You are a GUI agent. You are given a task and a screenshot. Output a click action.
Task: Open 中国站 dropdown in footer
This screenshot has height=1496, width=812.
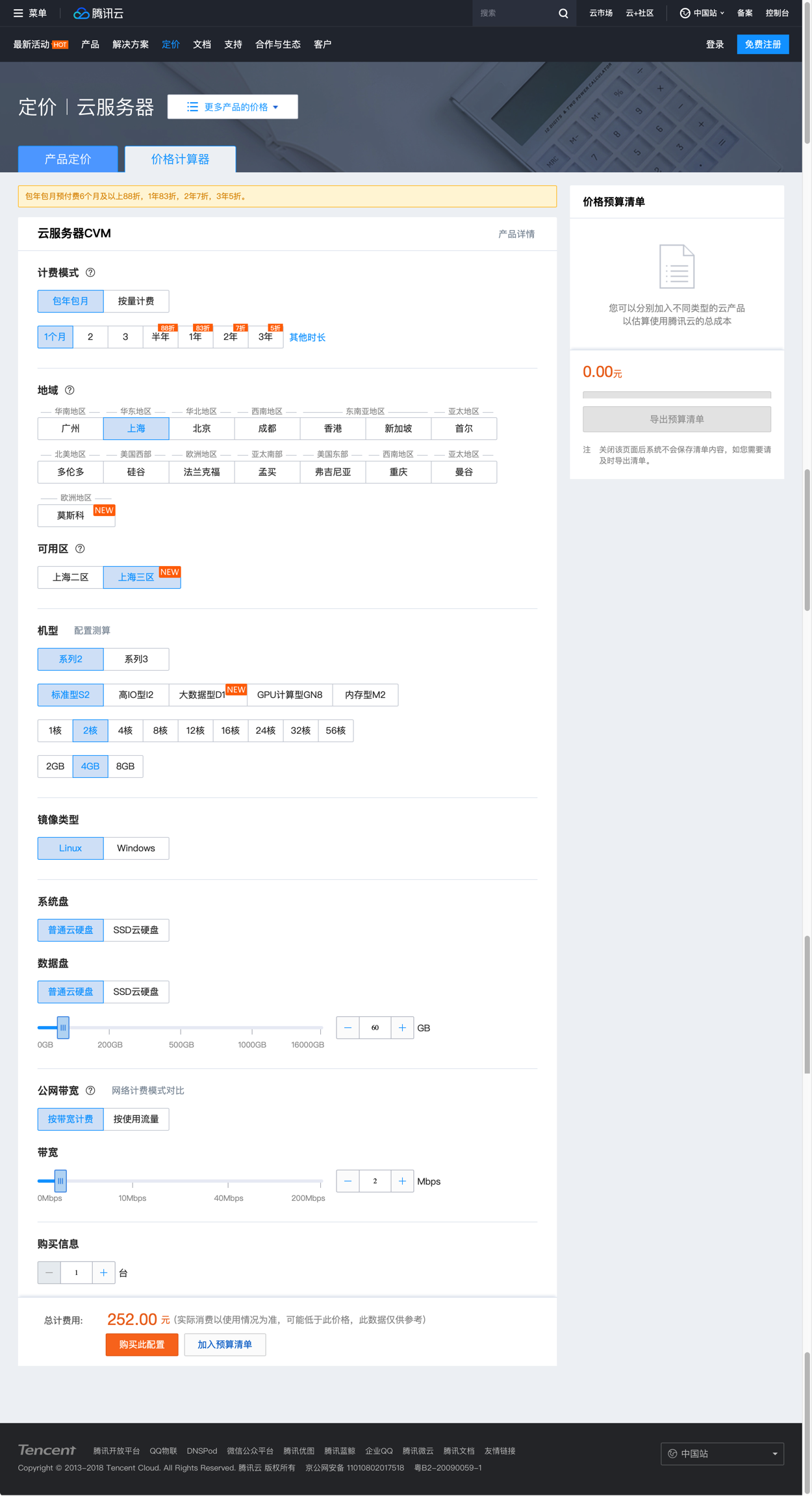click(722, 1454)
